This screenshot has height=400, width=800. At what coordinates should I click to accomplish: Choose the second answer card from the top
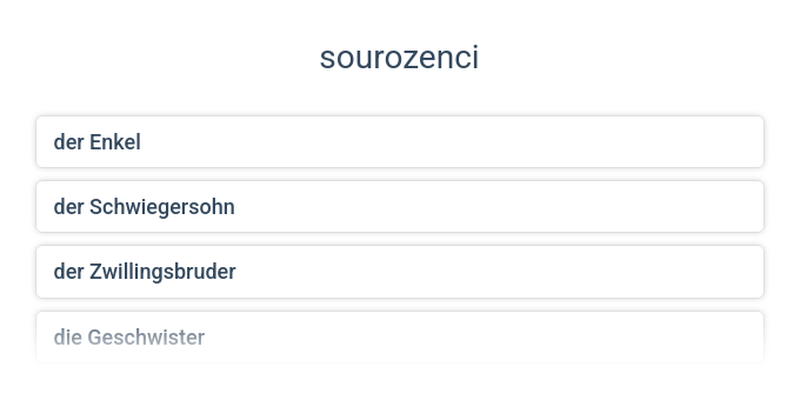400,207
